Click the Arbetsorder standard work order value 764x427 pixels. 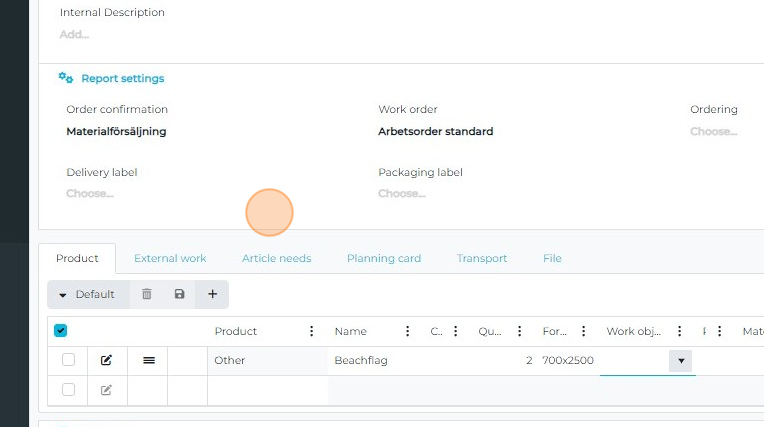(x=435, y=131)
